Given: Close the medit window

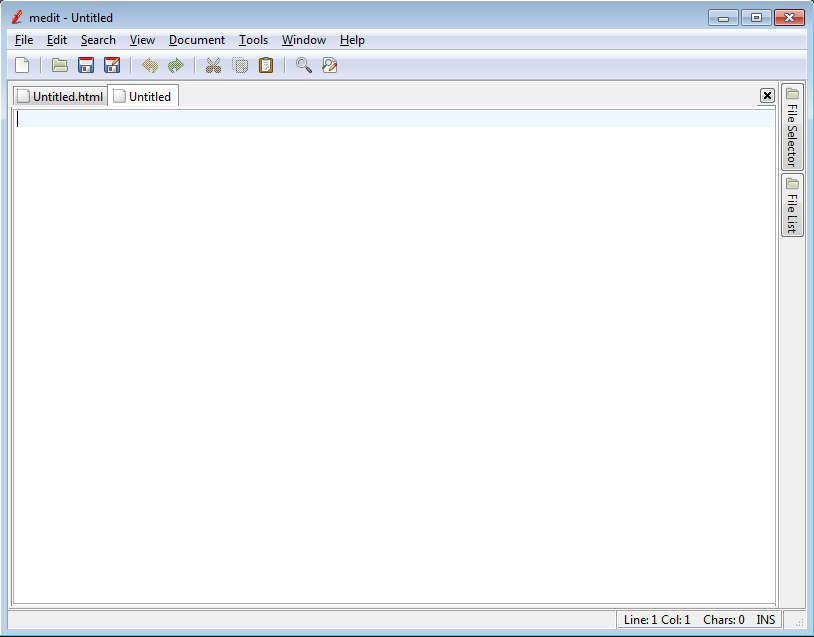Looking at the screenshot, I should pos(789,18).
